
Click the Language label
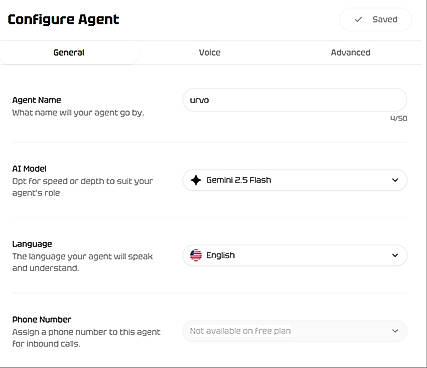point(32,244)
